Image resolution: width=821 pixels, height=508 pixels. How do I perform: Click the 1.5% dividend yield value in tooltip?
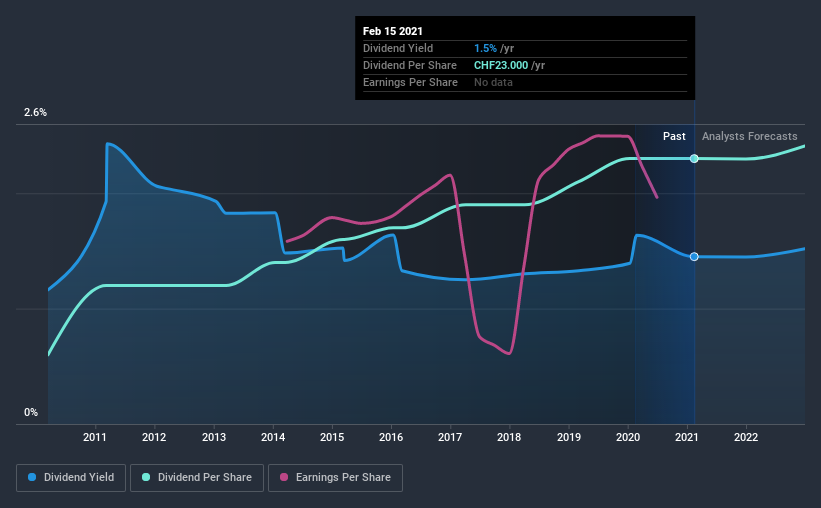485,48
